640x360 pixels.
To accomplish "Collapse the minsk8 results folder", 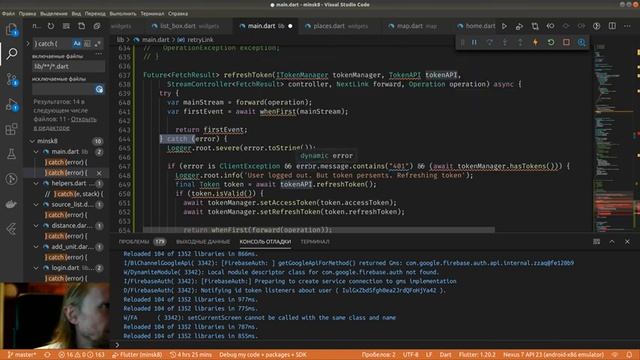I will pos(32,141).
